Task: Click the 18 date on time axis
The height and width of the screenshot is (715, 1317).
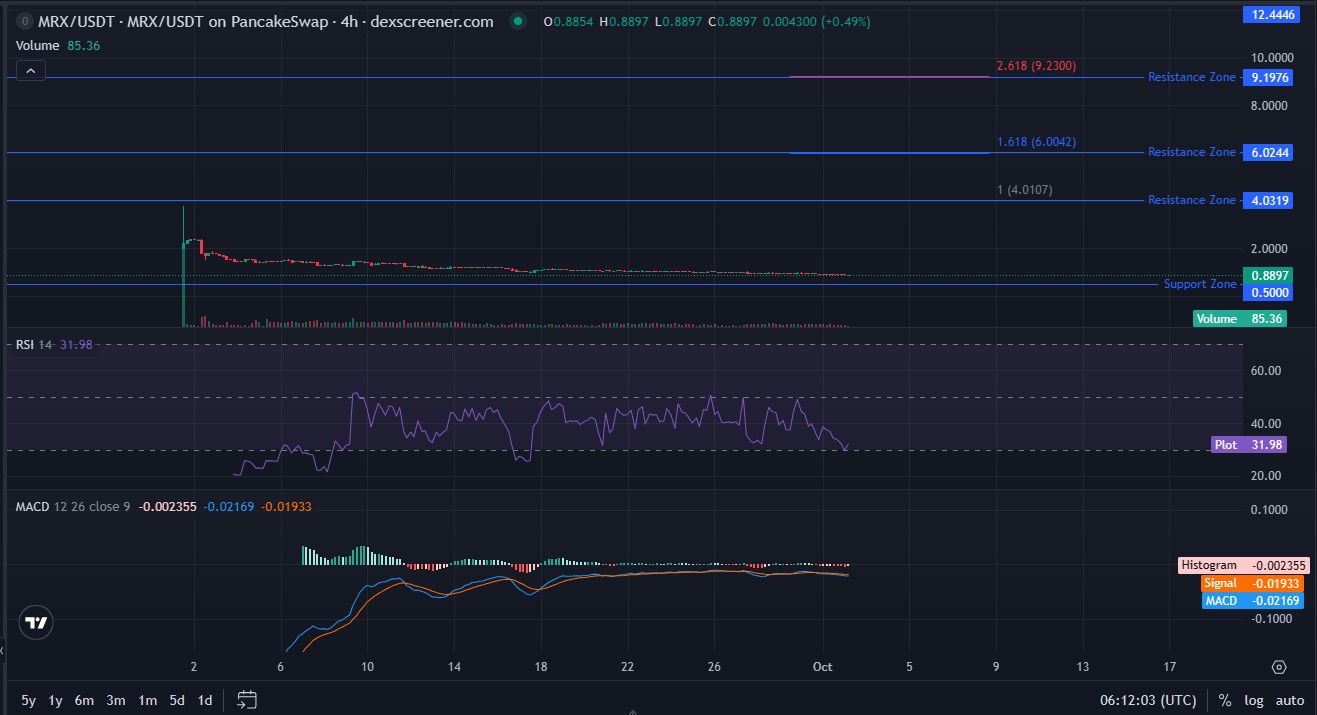Action: (x=541, y=666)
